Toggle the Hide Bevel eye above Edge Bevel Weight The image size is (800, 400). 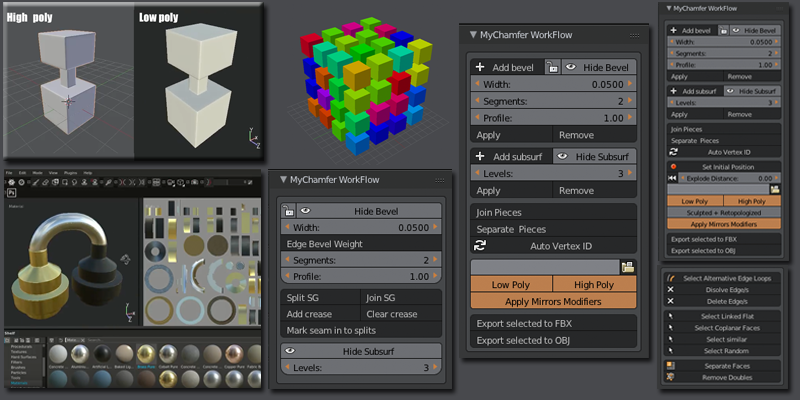[305, 211]
